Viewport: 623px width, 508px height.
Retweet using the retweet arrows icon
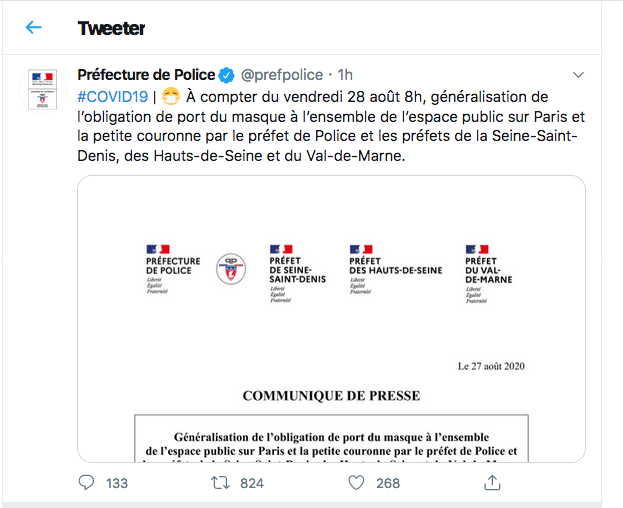pyautogui.click(x=220, y=483)
